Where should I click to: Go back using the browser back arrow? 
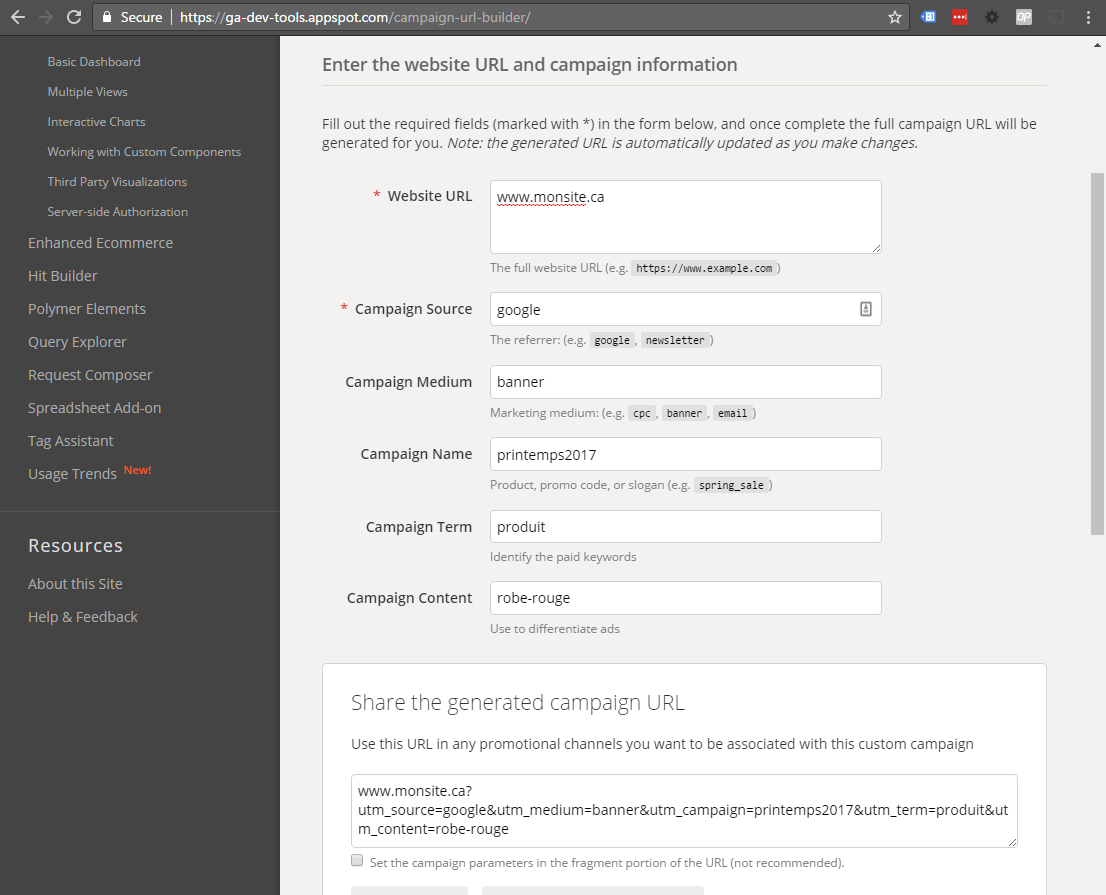17,17
